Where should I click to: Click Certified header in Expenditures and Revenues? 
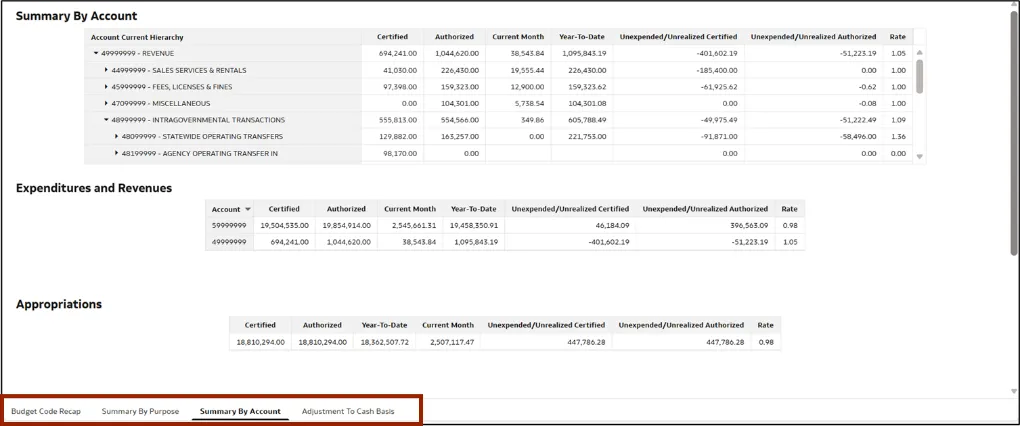point(284,209)
